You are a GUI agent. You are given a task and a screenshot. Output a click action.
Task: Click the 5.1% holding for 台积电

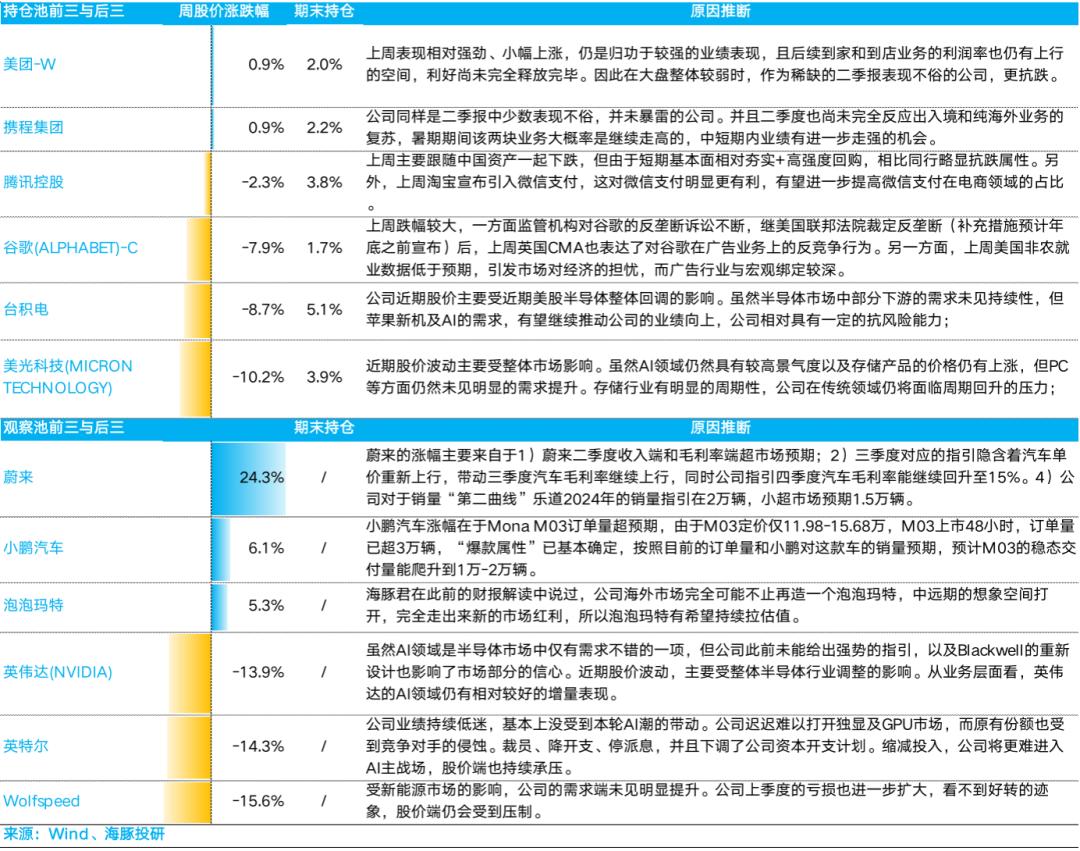click(324, 310)
